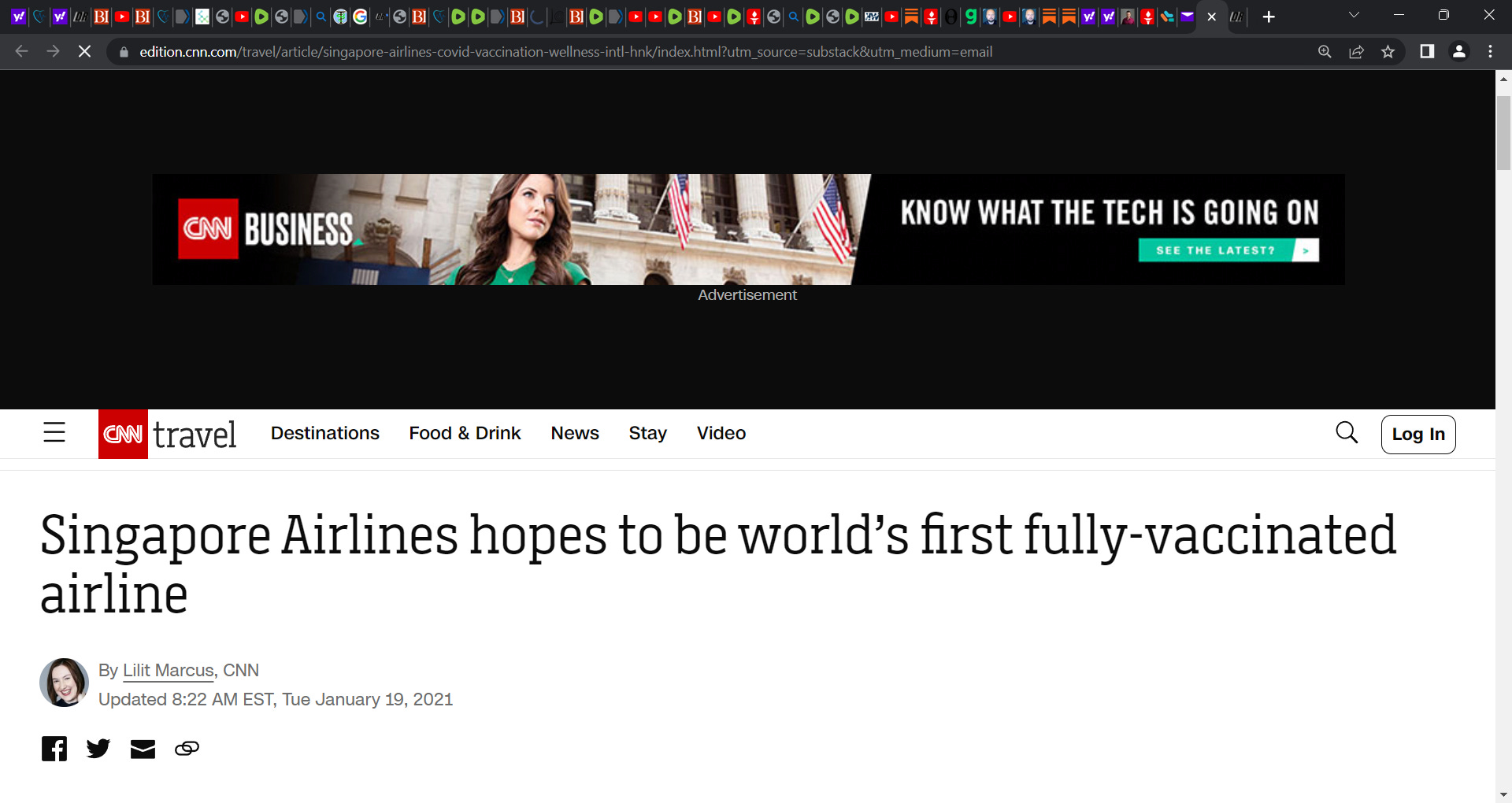Screen dimensions: 1512x803
Task: View site information via lock icon
Action: [124, 52]
